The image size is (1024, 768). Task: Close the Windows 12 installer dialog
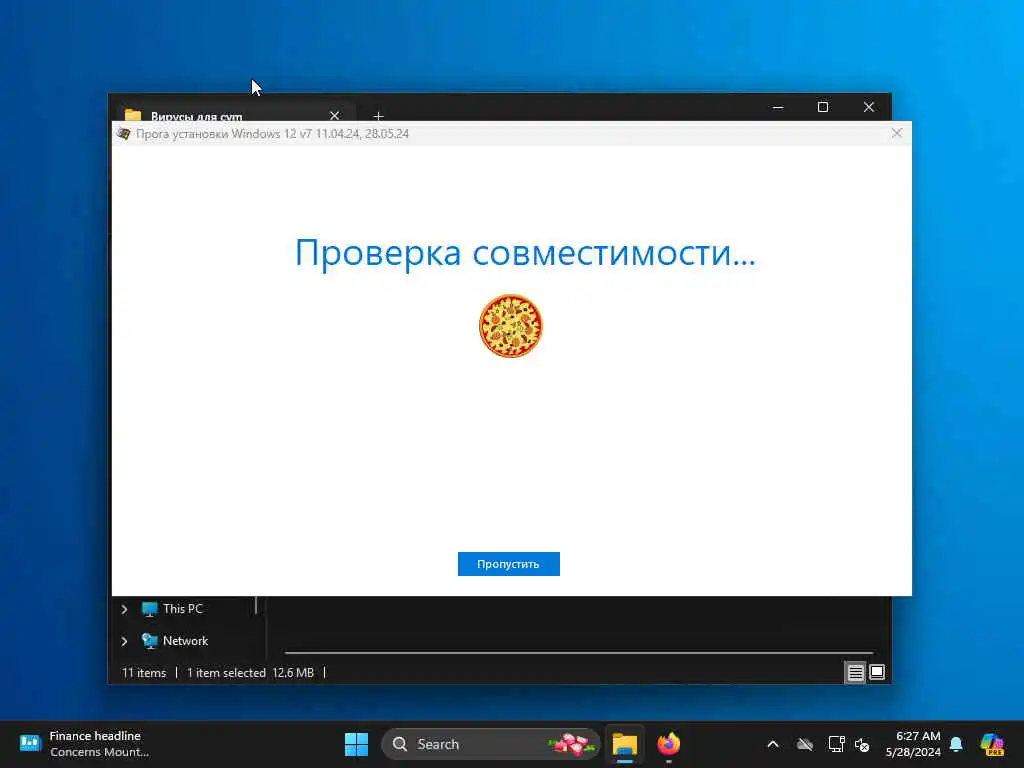897,133
